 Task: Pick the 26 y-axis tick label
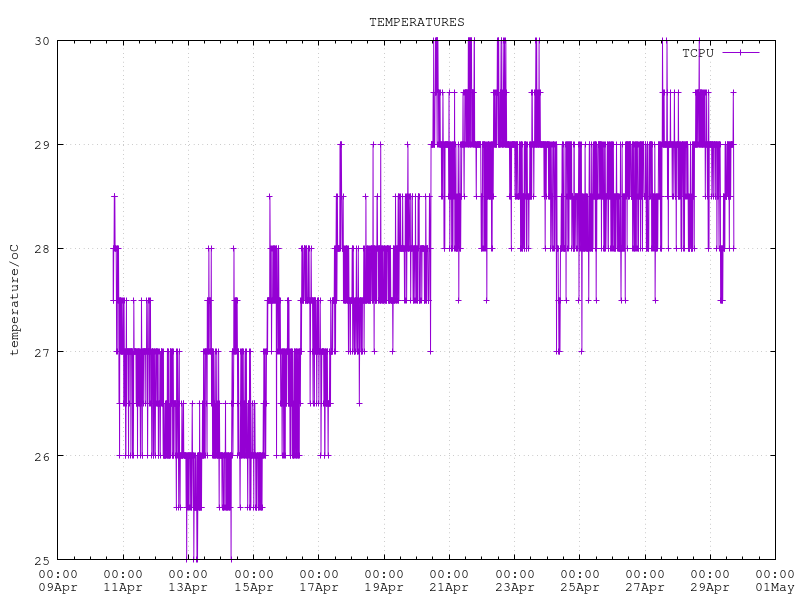coord(41,456)
